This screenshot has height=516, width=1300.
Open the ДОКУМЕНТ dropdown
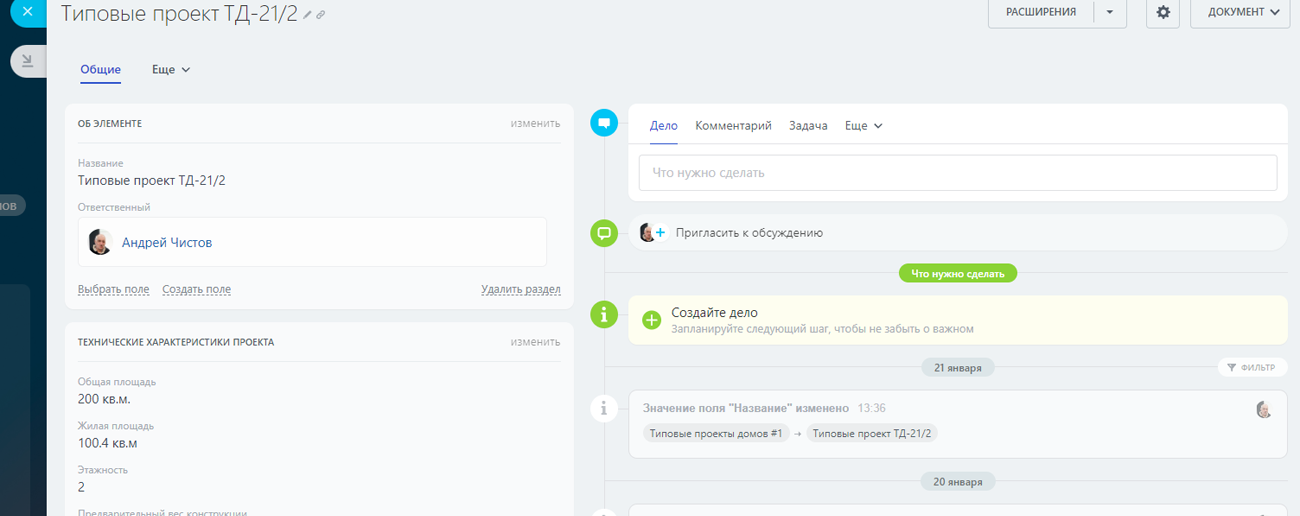pyautogui.click(x=1240, y=13)
